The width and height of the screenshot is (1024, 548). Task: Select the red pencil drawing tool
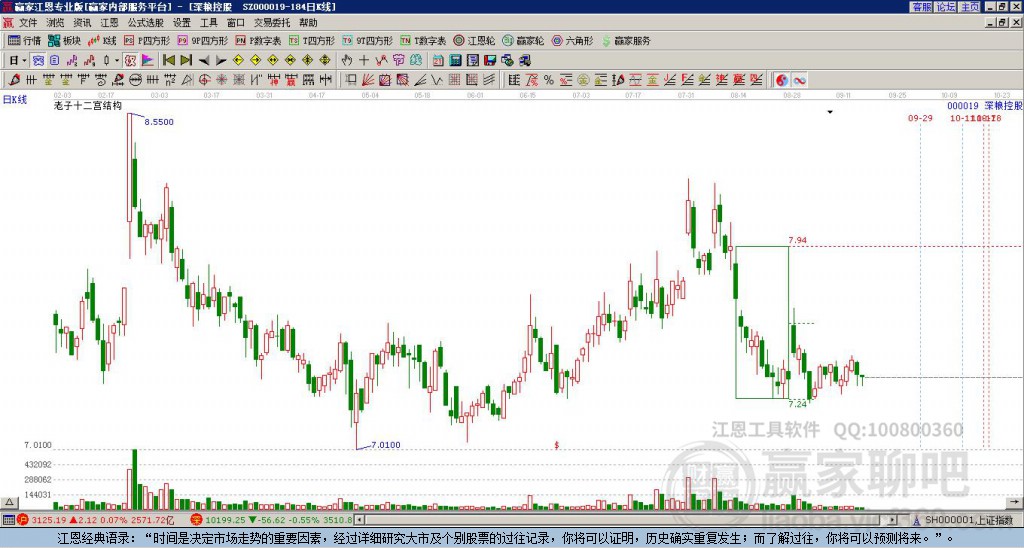click(x=14, y=80)
